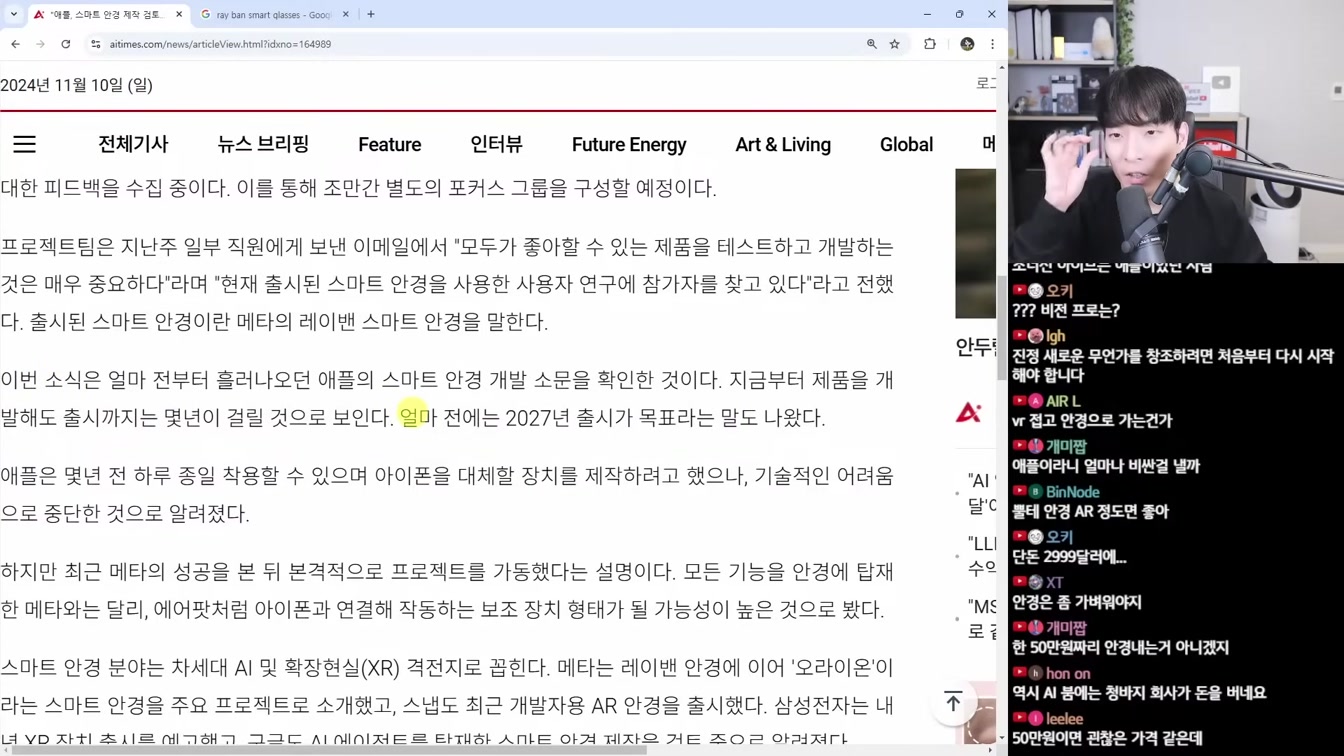
Task: Click the chat username 'lgh'
Action: click(x=1055, y=336)
